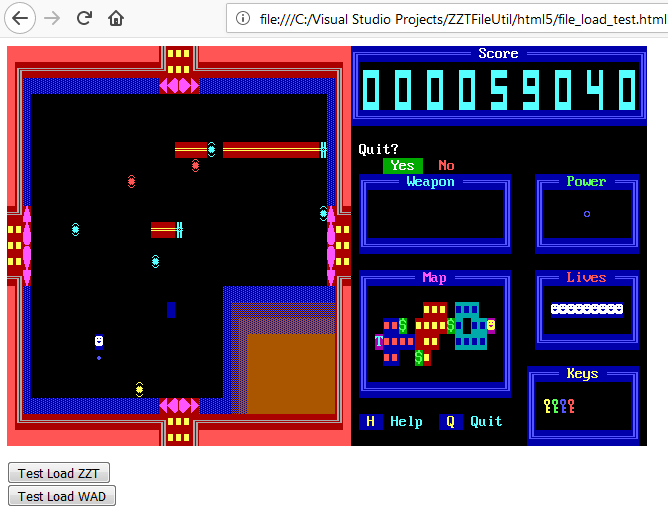Viewport: 668px width, 506px height.
Task: Click the long red wall bar at top
Action: click(x=271, y=150)
